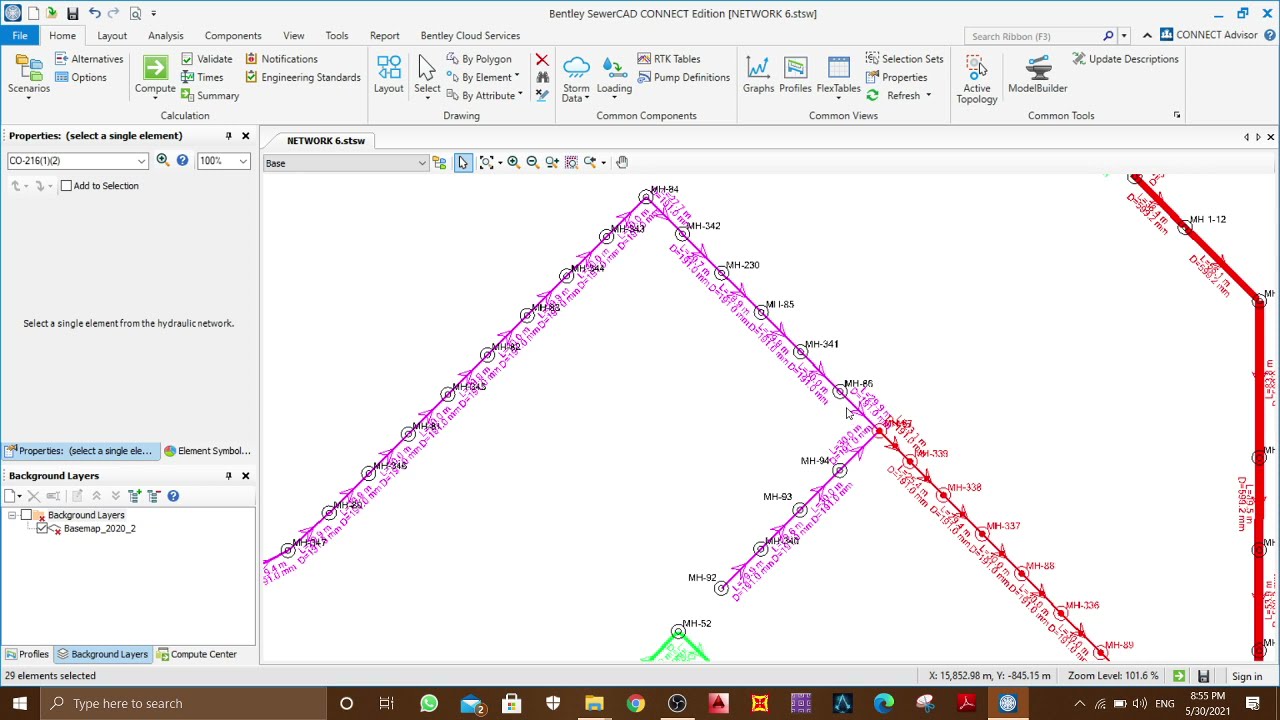This screenshot has height=720, width=1280.
Task: Launch ModelBuilder
Action: click(1038, 76)
